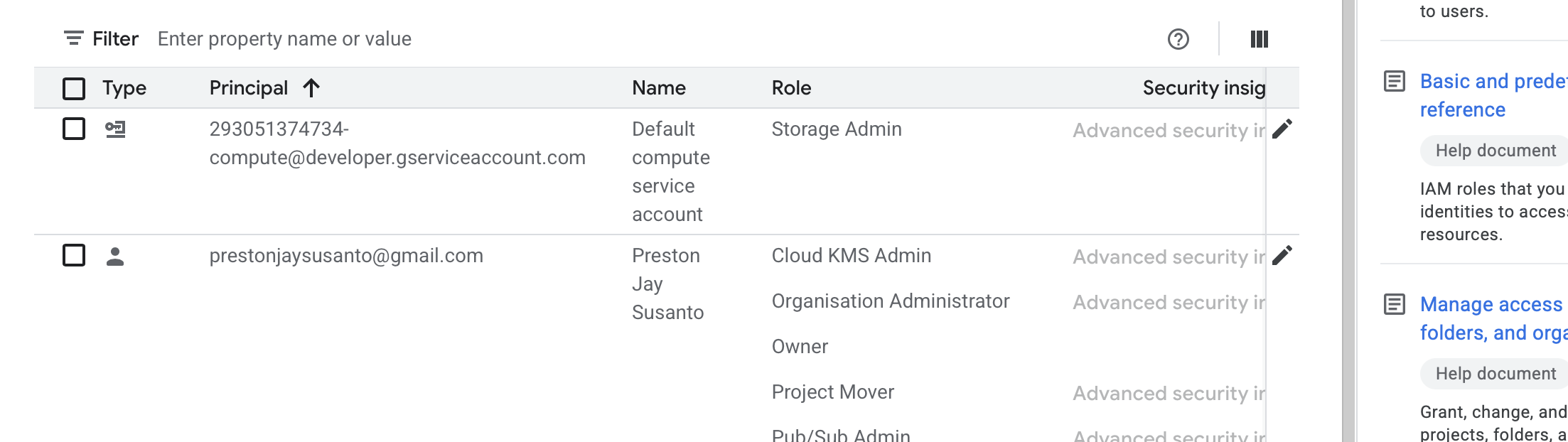The image size is (1568, 442).
Task: Open the filter help question mark icon
Action: coord(1178,39)
